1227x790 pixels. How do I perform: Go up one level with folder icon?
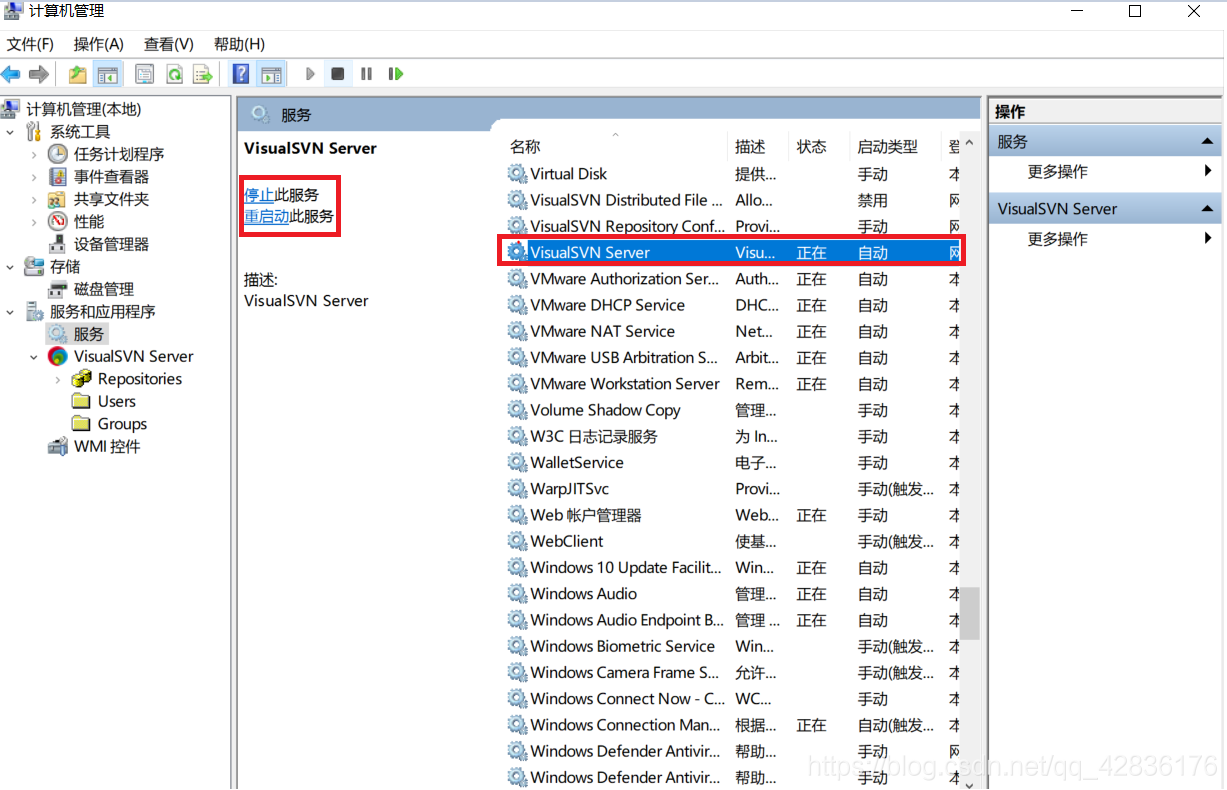click(78, 74)
